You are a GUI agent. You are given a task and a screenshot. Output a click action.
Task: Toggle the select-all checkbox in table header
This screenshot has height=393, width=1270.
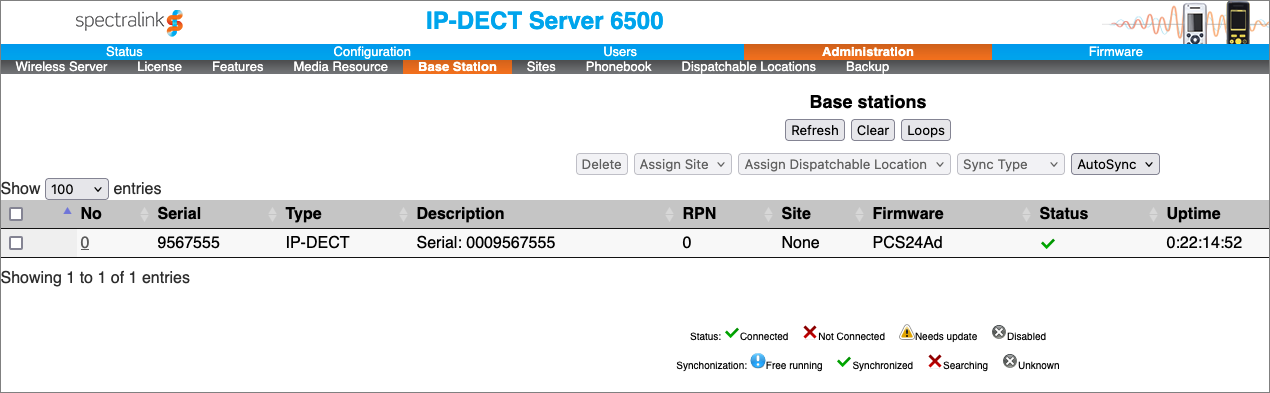click(x=16, y=213)
